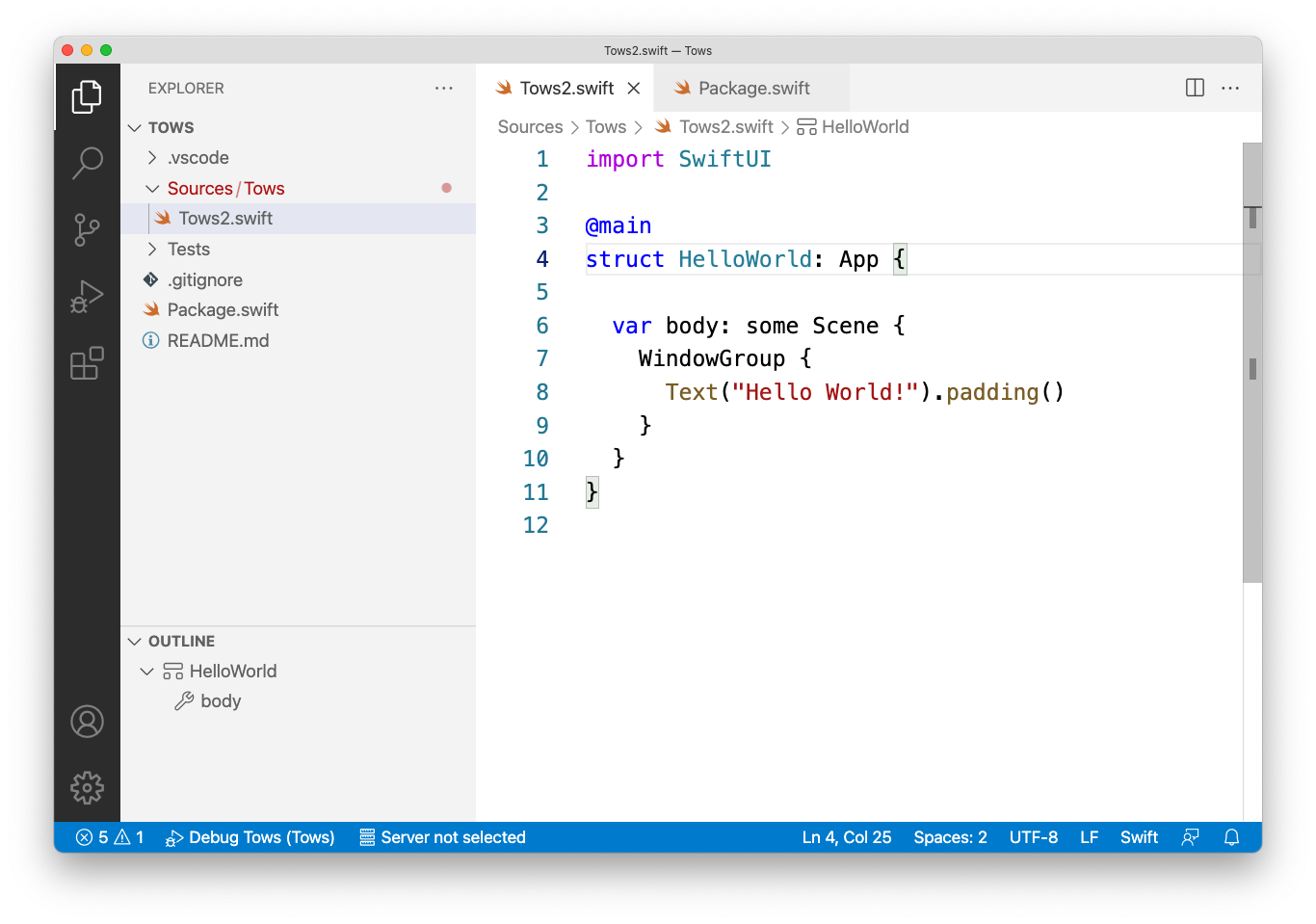Open the Search view
1316x924 pixels.
87,163
